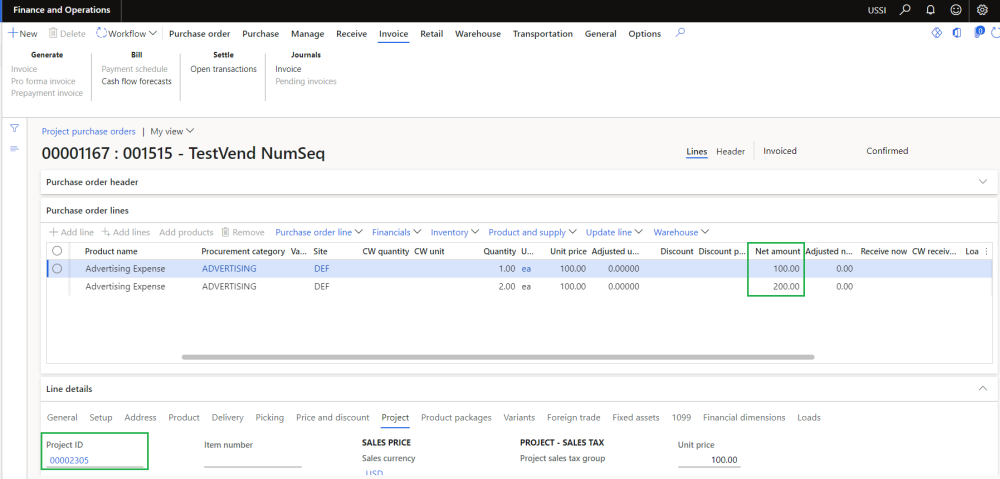Collapse Line details section
Image resolution: width=1000 pixels, height=479 pixels.
(x=982, y=388)
